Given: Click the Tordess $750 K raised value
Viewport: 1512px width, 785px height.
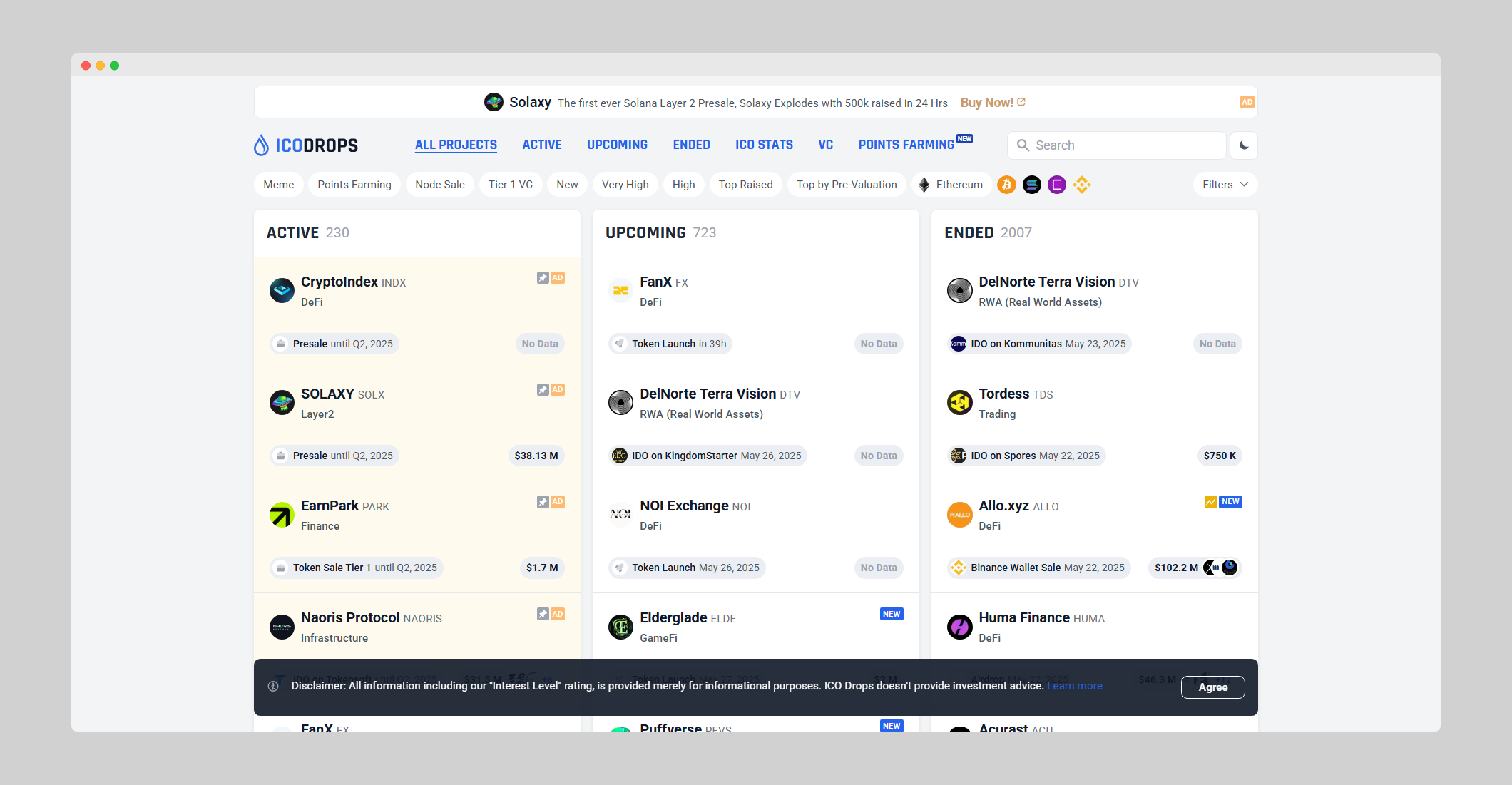Looking at the screenshot, I should 1220,456.
